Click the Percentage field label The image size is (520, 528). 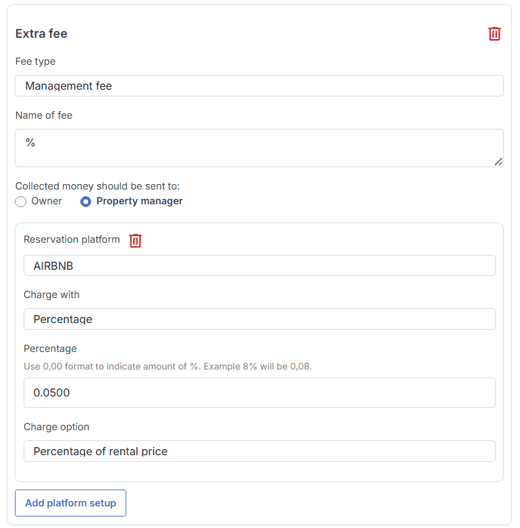pyautogui.click(x=50, y=349)
